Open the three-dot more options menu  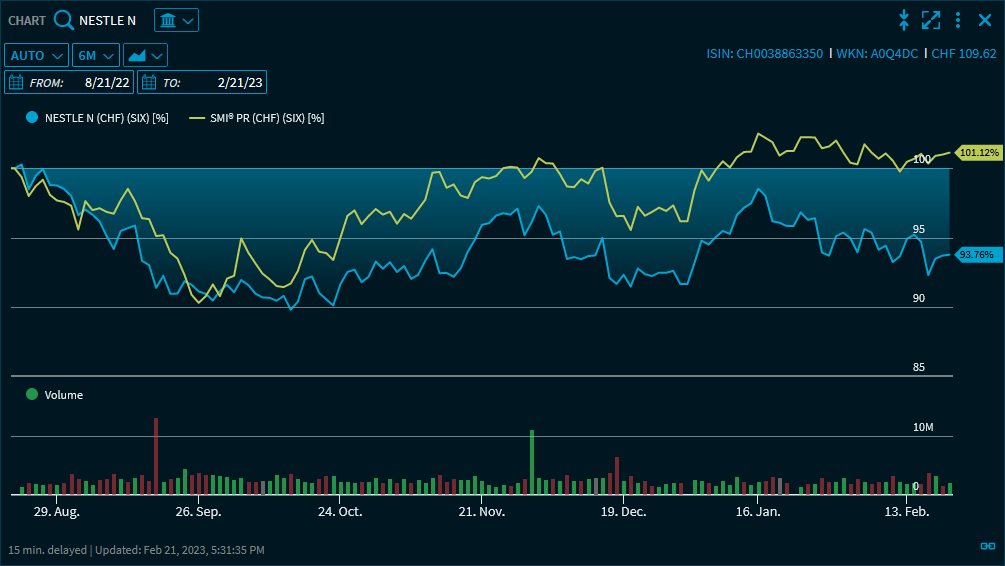click(x=958, y=20)
